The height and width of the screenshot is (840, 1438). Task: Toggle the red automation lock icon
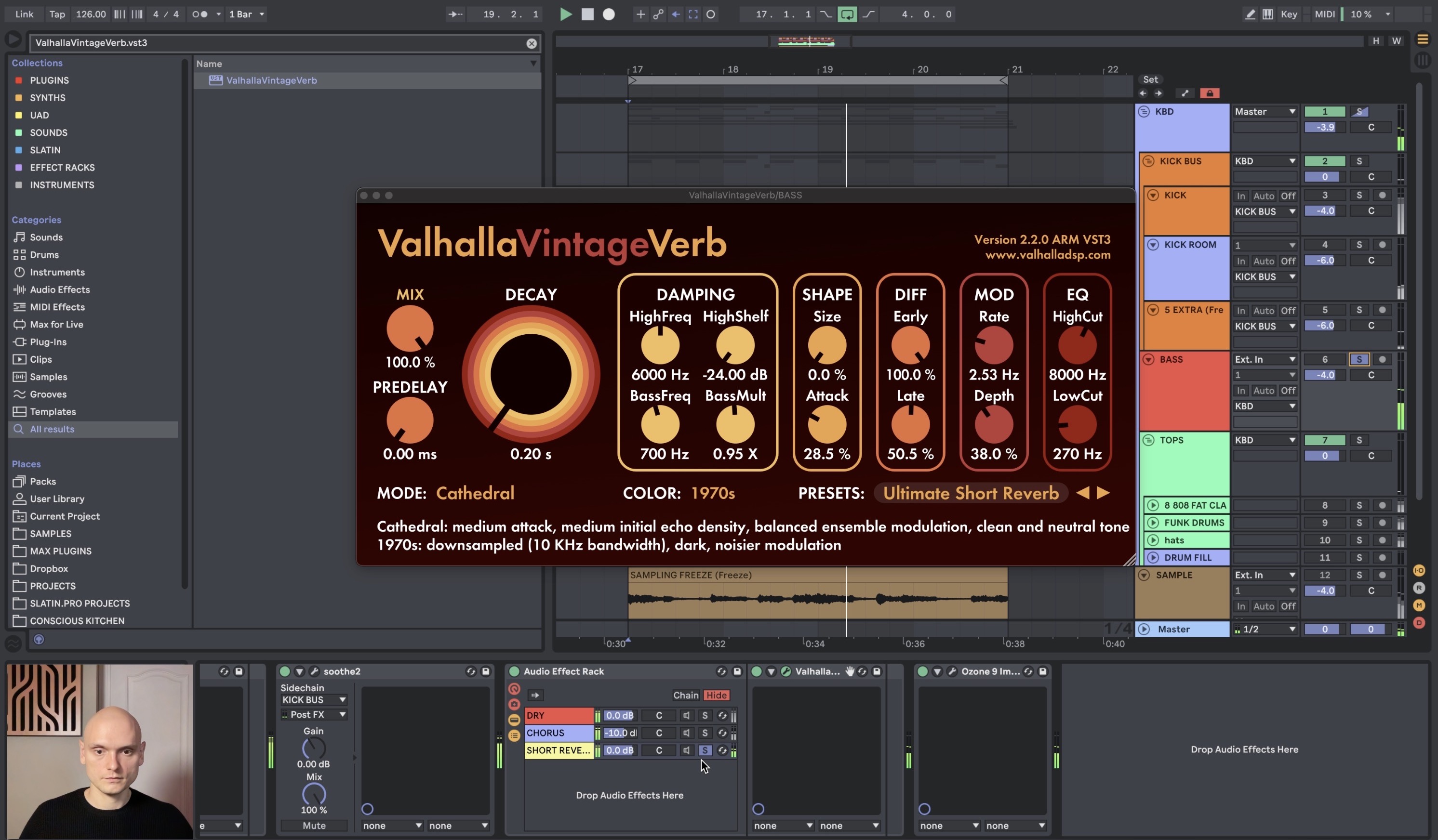1209,93
